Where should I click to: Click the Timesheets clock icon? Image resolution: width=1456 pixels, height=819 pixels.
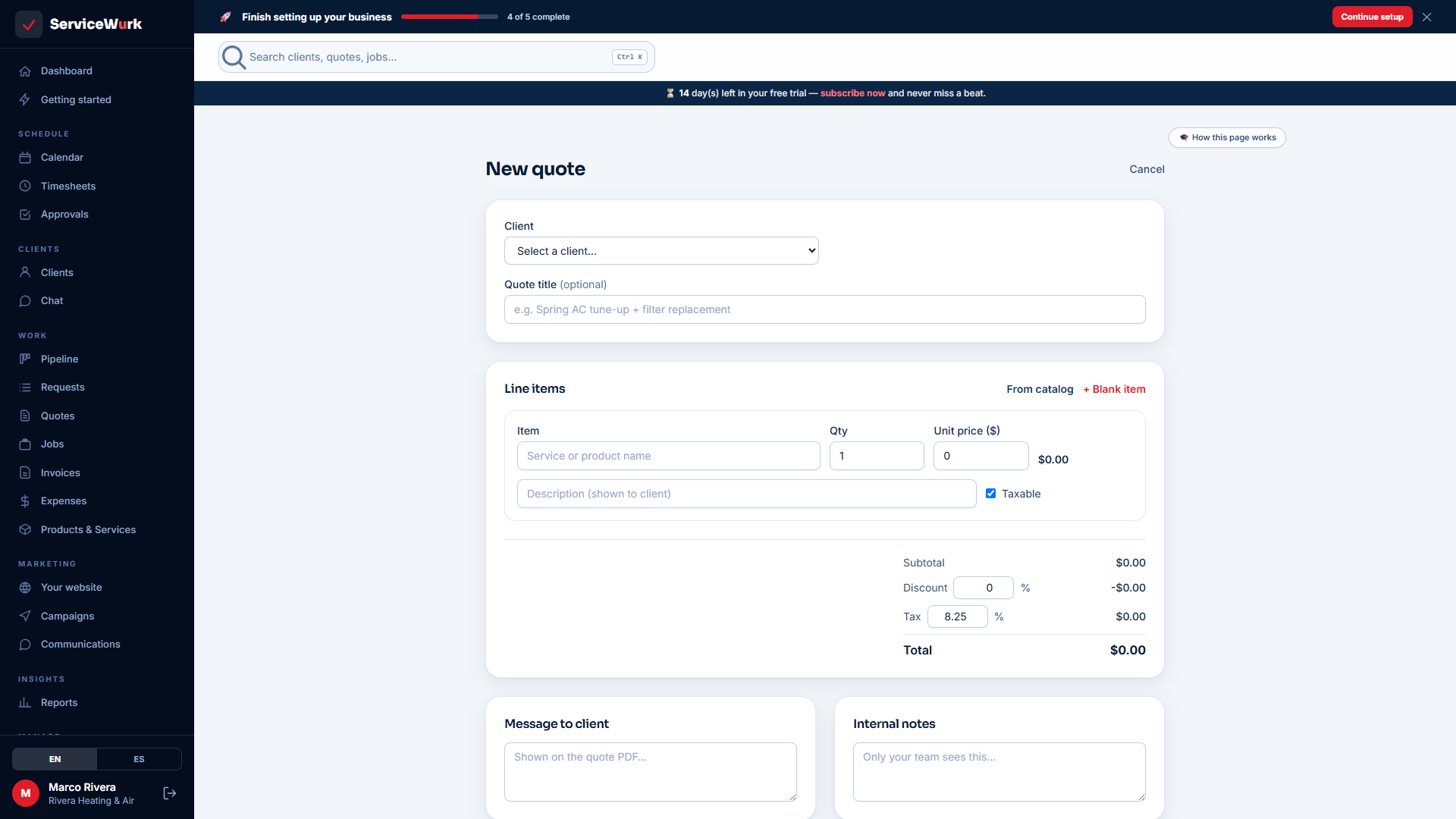coord(25,186)
